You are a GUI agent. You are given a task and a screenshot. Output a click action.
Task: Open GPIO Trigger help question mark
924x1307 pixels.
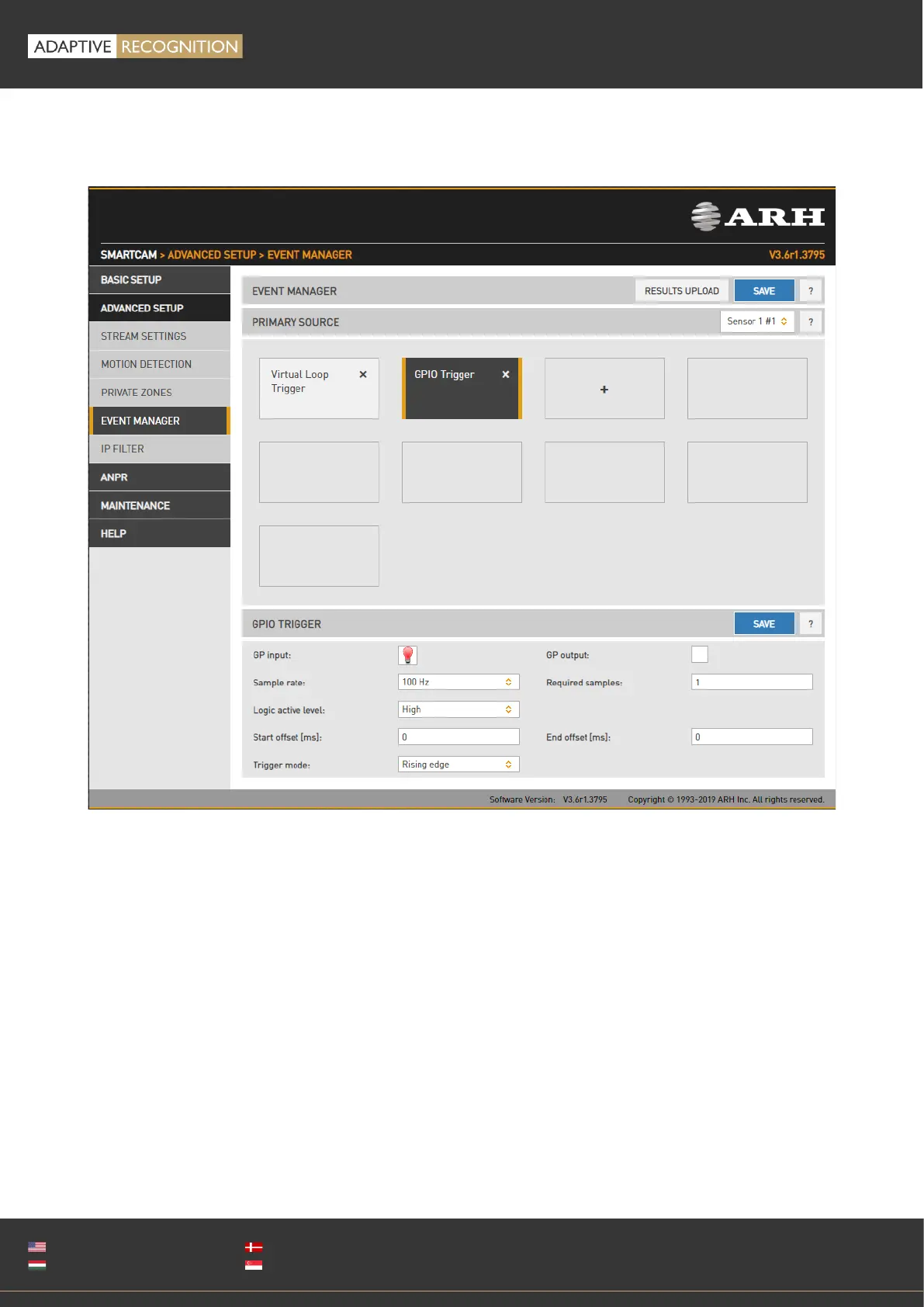(x=811, y=624)
